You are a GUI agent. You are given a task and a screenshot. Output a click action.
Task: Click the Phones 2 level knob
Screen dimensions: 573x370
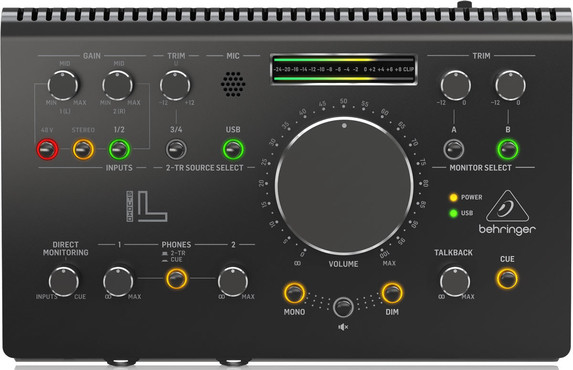(x=233, y=281)
